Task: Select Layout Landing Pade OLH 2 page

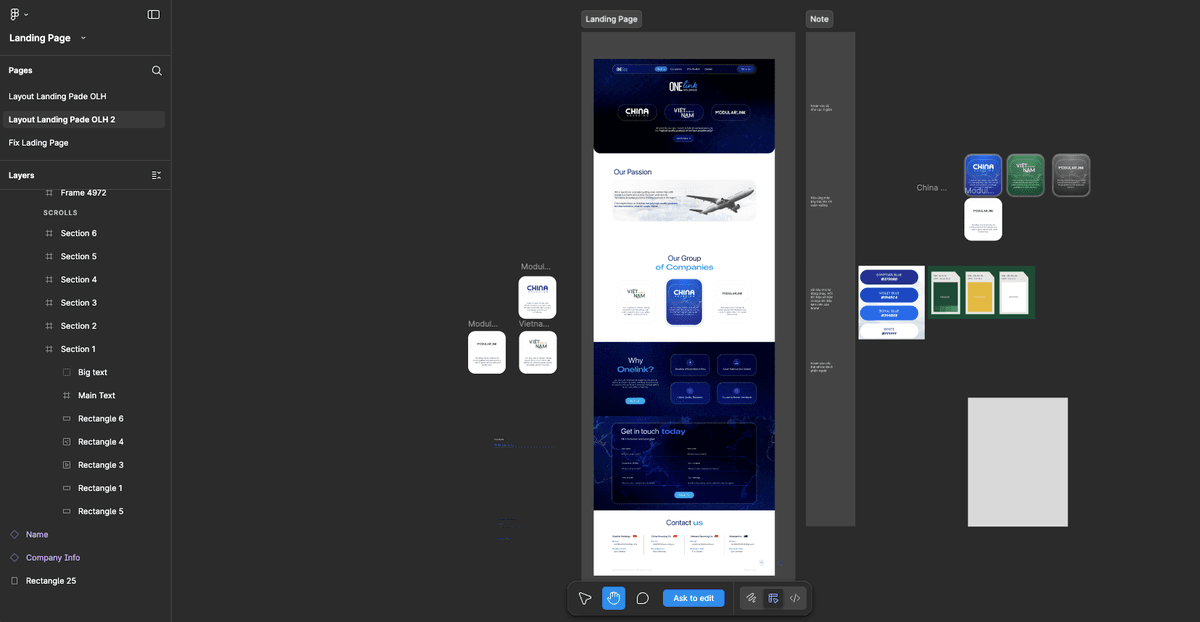Action: [85, 119]
